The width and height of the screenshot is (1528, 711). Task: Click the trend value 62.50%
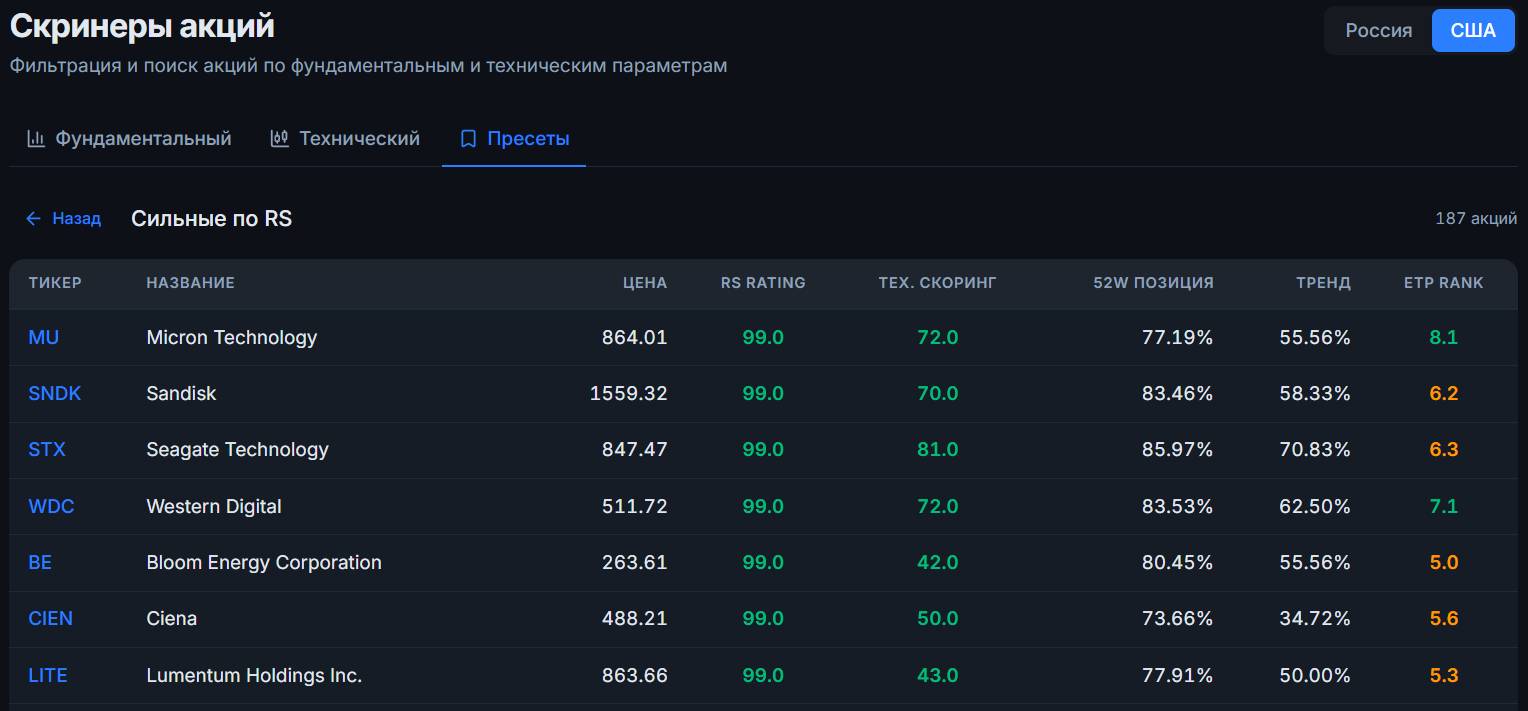pyautogui.click(x=1315, y=507)
